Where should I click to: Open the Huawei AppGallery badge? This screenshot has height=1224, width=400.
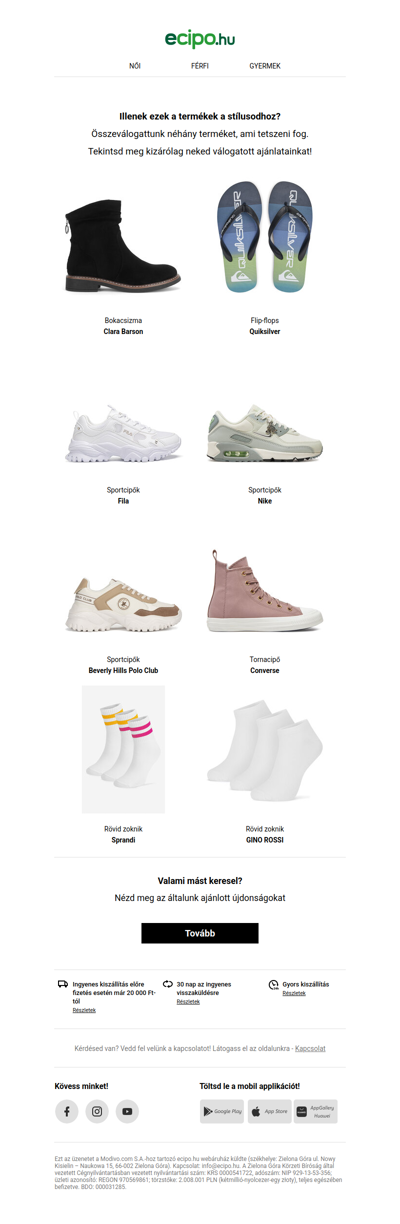(x=316, y=1111)
